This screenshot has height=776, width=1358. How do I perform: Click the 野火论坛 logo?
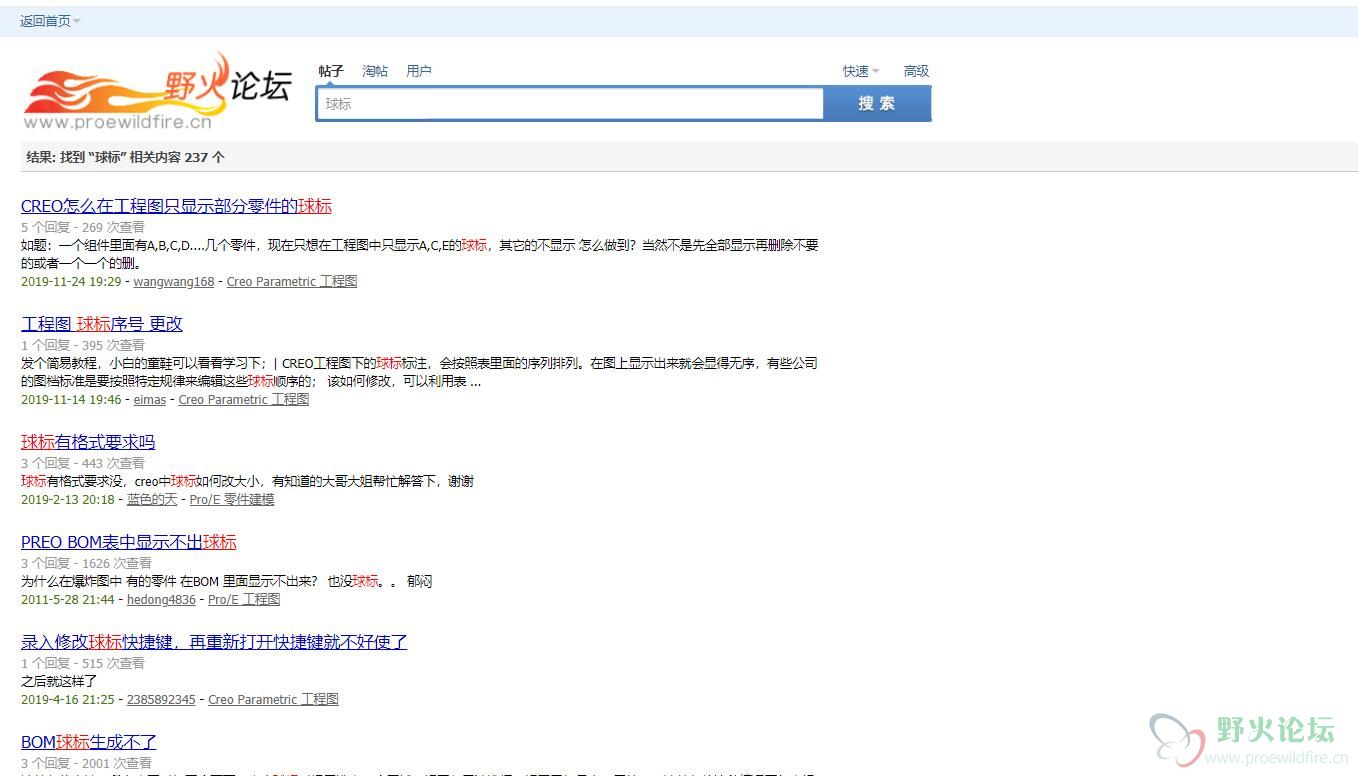(158, 93)
